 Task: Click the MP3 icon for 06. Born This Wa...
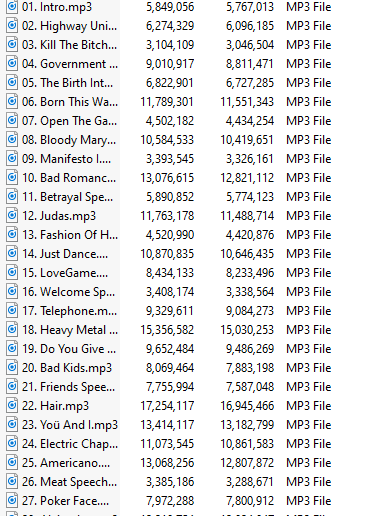click(x=12, y=101)
